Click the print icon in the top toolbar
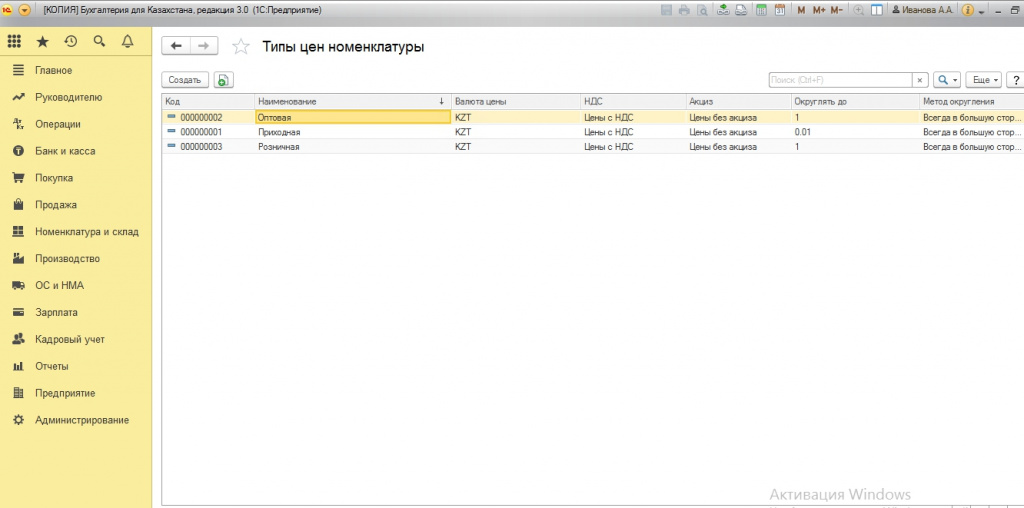Screen dimensions: 1024x508 click(x=684, y=10)
